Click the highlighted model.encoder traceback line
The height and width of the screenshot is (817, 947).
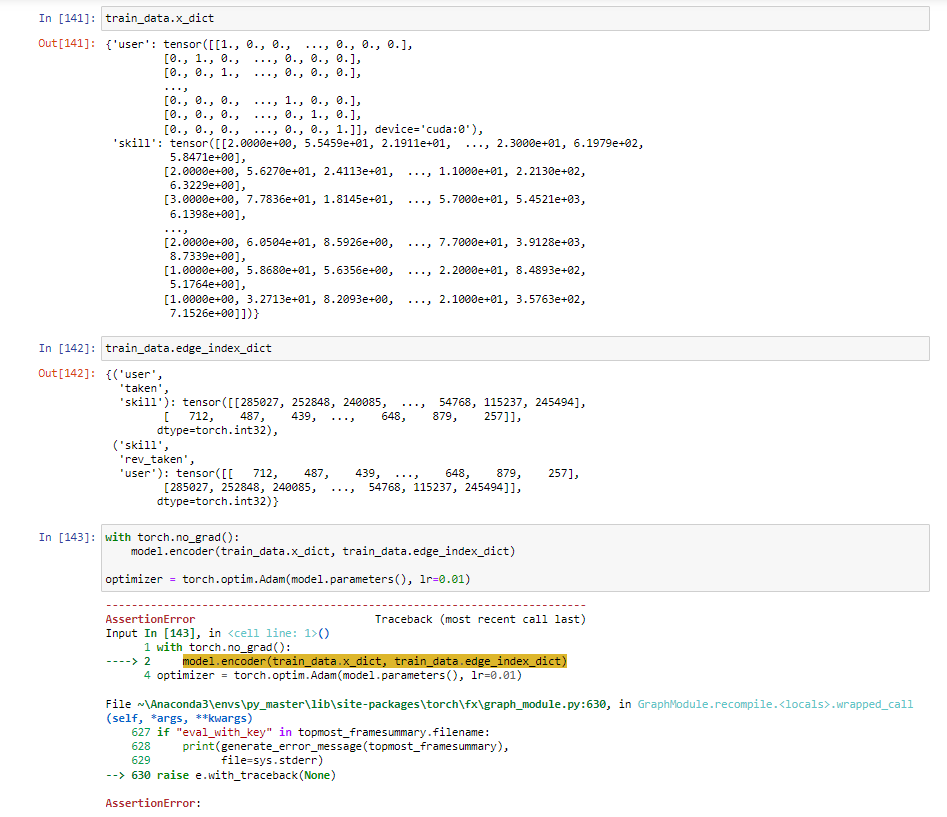click(374, 661)
